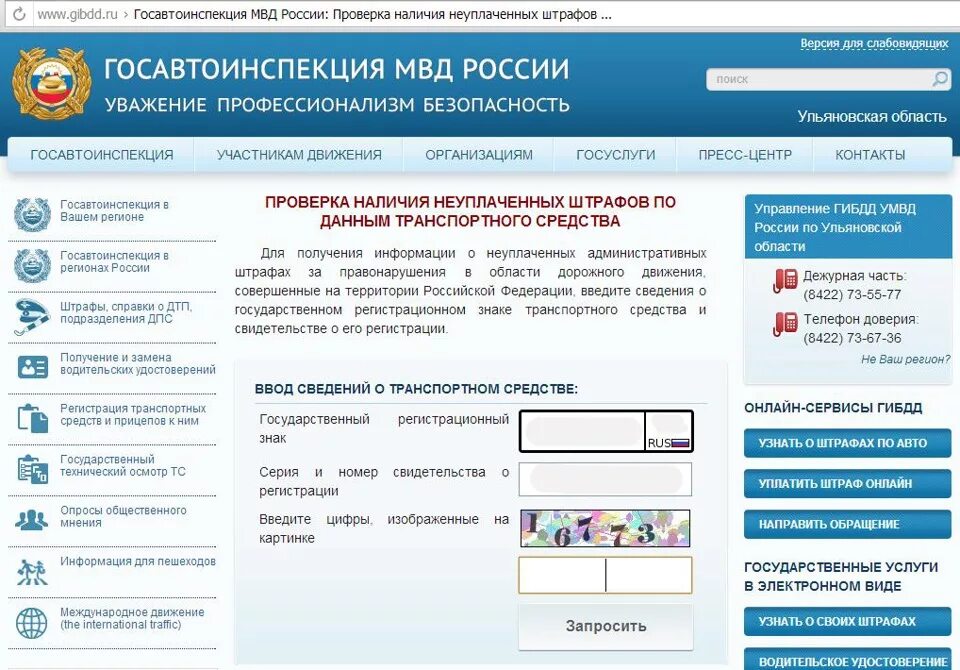The image size is (960, 670).
Task: Click the technical inspection checklist icon
Action: coord(32,469)
